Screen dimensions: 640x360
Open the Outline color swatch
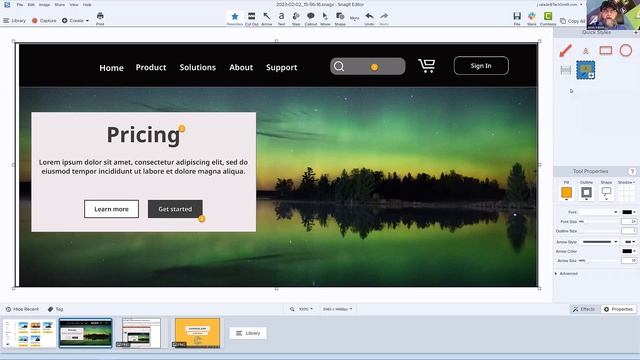[587, 193]
